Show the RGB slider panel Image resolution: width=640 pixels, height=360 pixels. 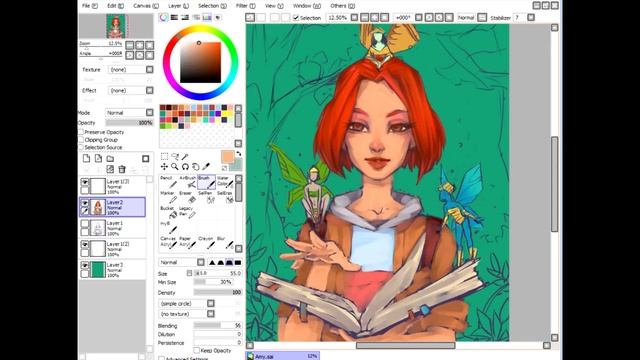[x=174, y=18]
